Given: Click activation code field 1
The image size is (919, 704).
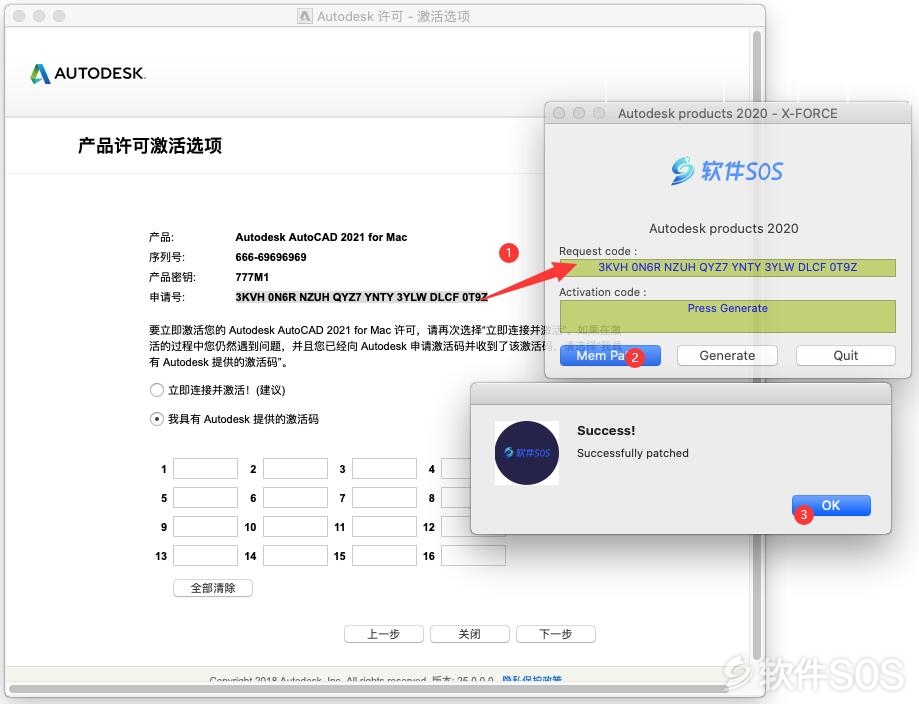Looking at the screenshot, I should (x=206, y=469).
